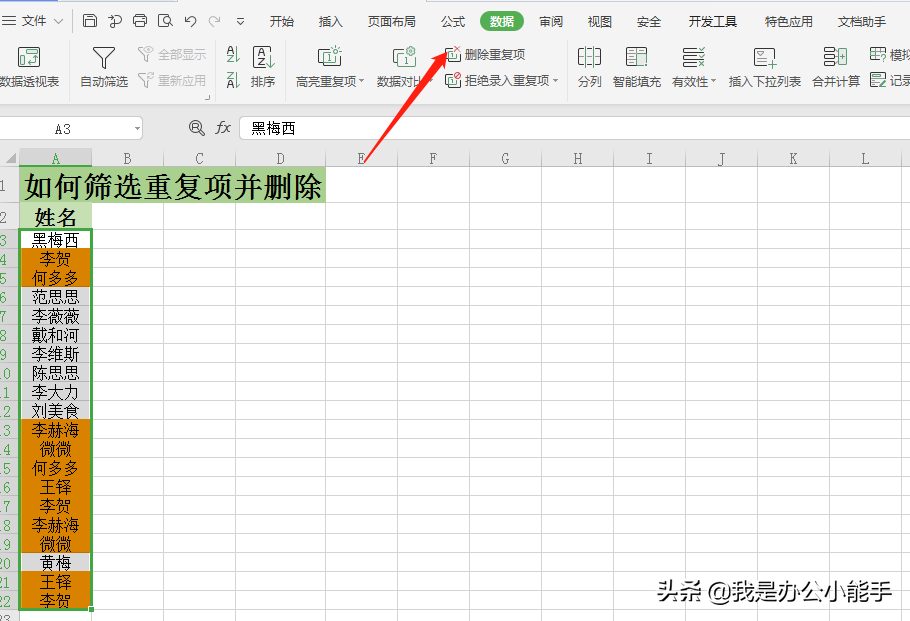Open the quick access toolbar customize arrow
Image resolution: width=910 pixels, height=621 pixels.
[x=240, y=22]
